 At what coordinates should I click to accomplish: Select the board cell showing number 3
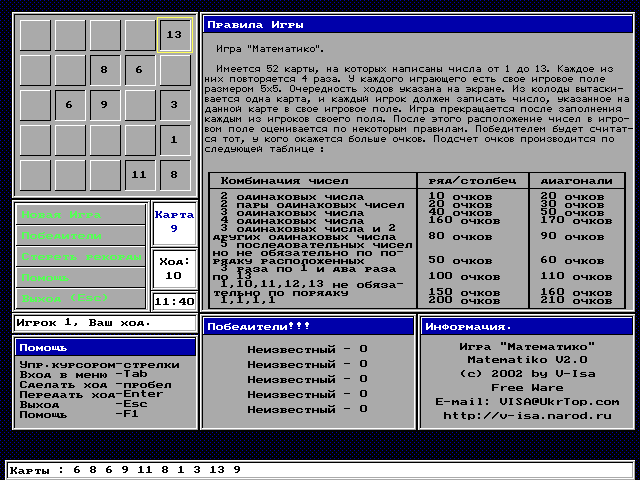pos(174,105)
